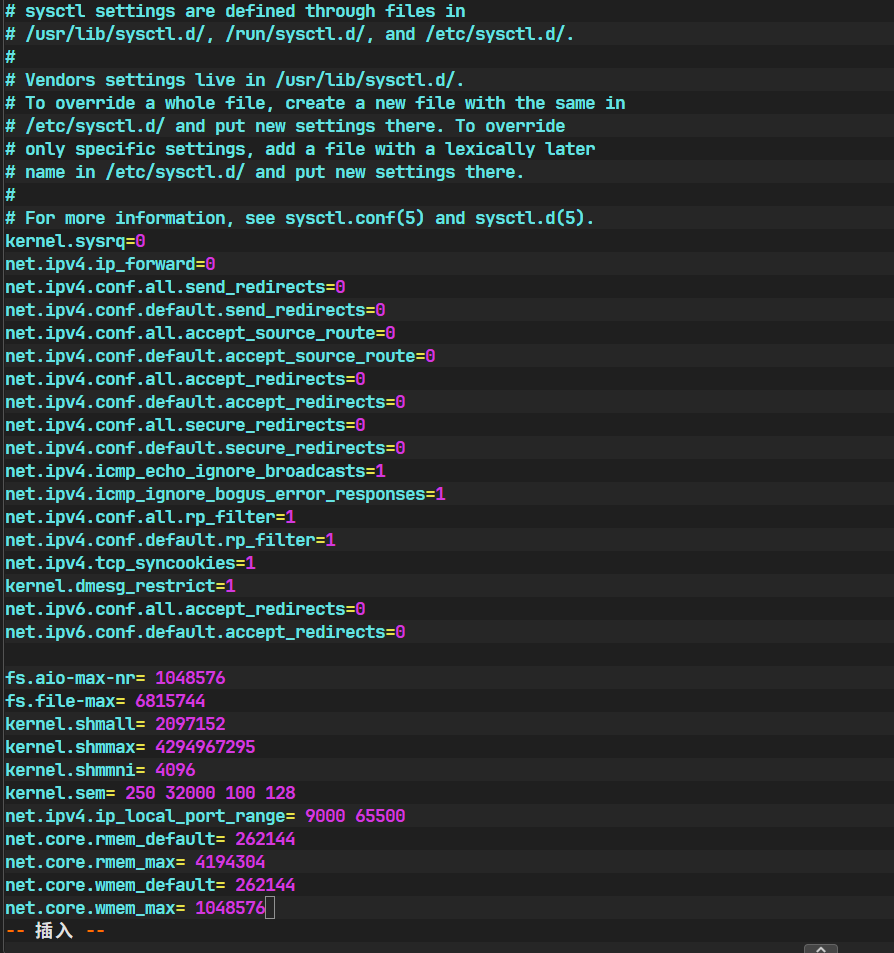The height and width of the screenshot is (953, 894).
Task: Click net.core.wmem_default value 262144
Action: click(266, 886)
